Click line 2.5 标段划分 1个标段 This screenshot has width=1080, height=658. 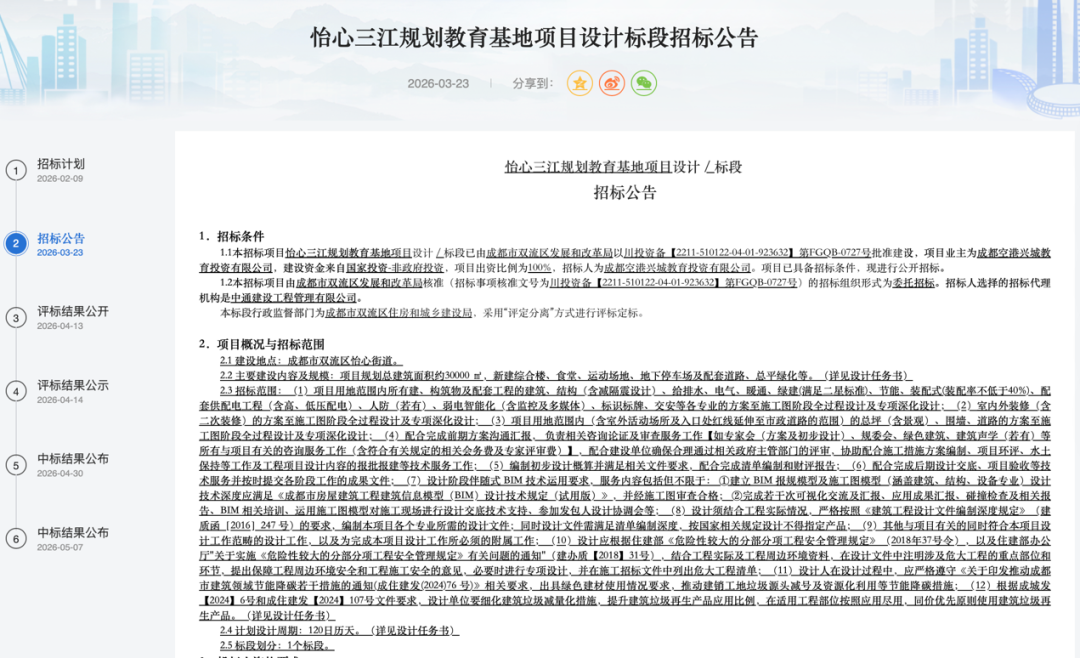(x=277, y=646)
